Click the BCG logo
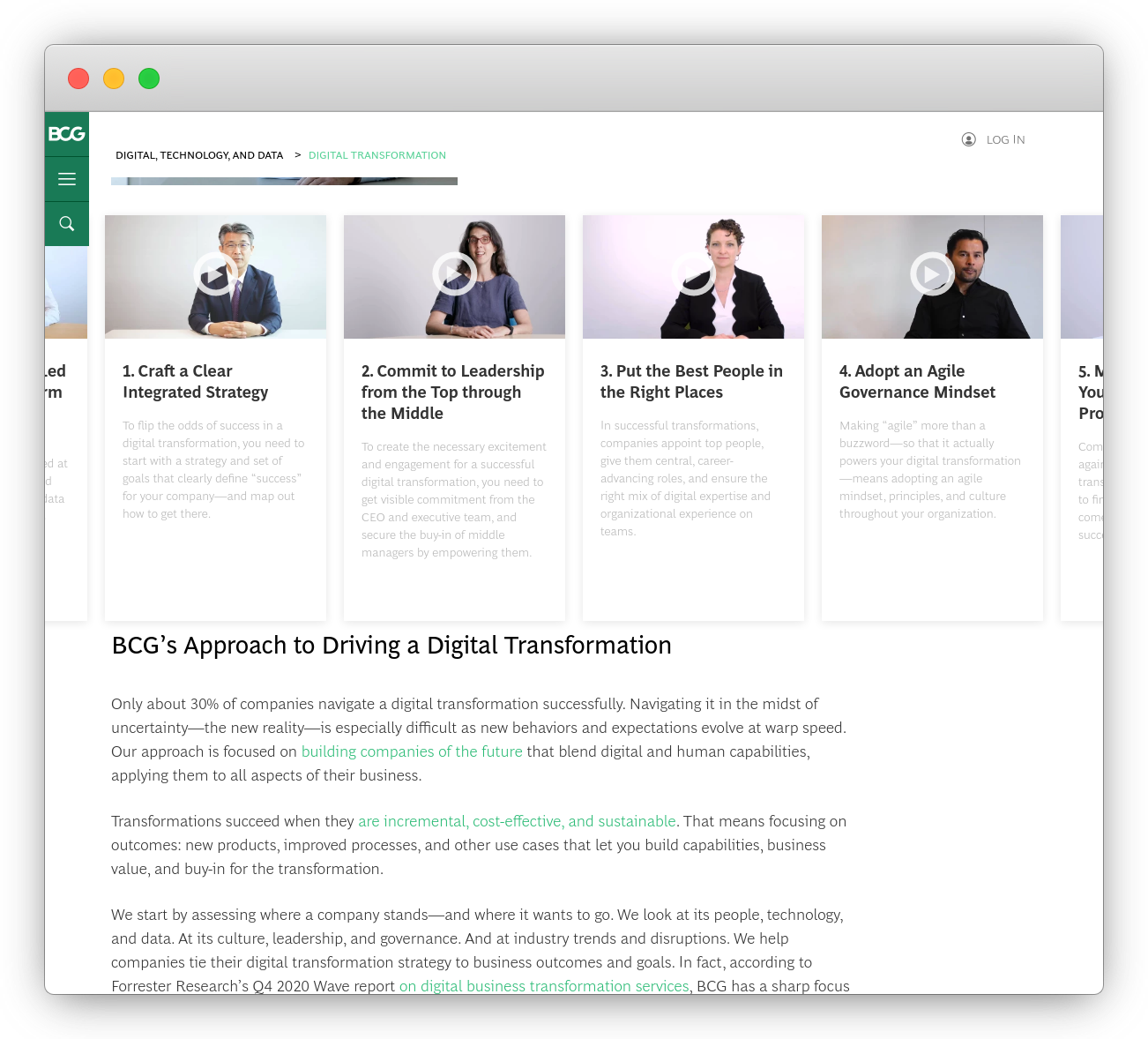The width and height of the screenshot is (1148, 1039). coord(66,134)
